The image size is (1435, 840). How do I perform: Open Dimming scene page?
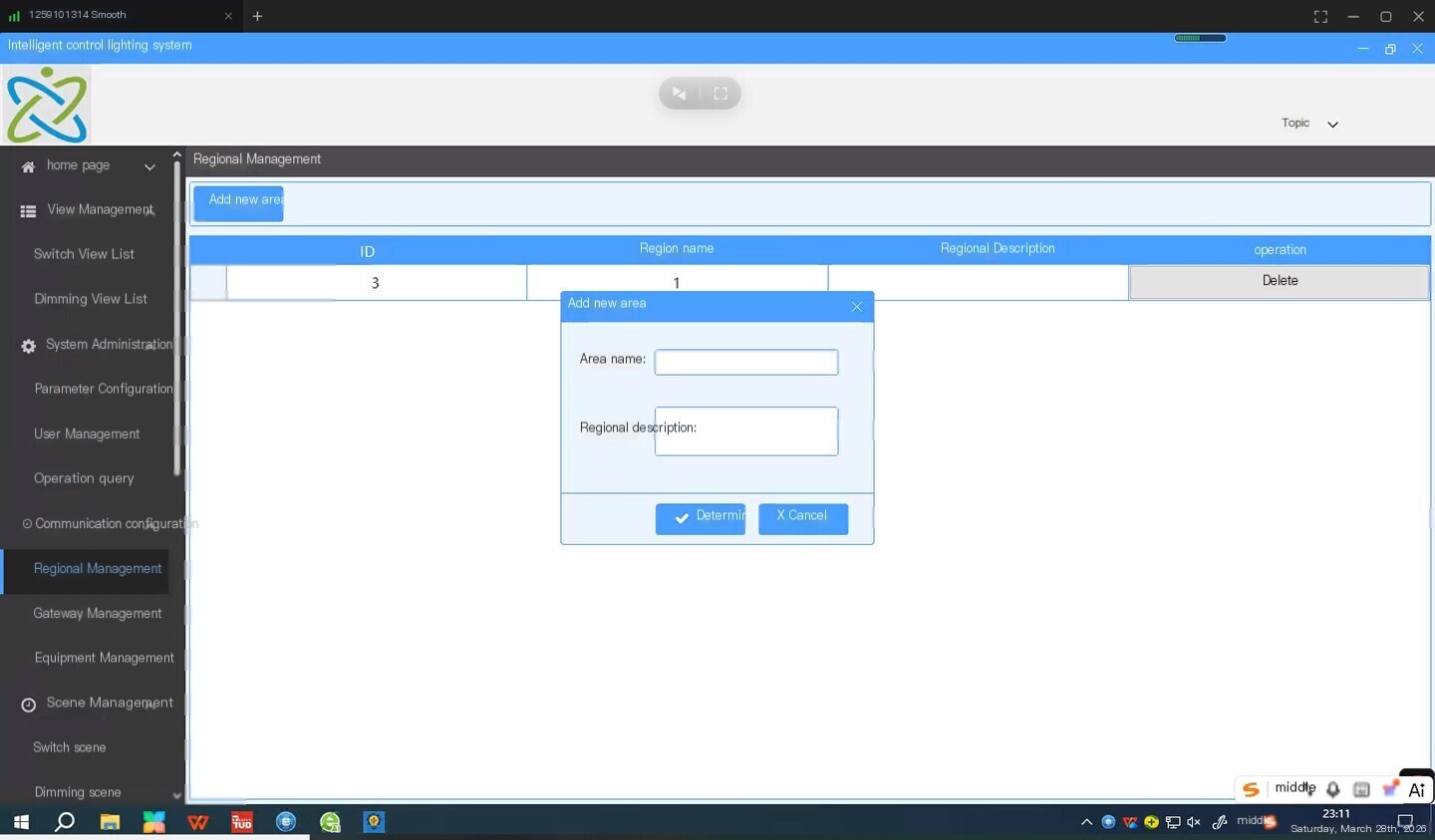(77, 792)
